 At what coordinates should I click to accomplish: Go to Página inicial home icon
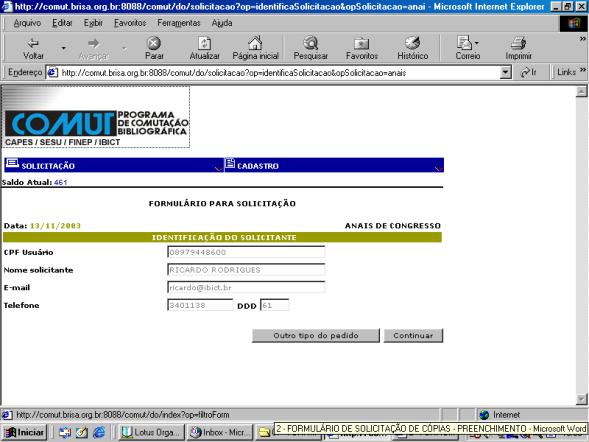point(255,43)
